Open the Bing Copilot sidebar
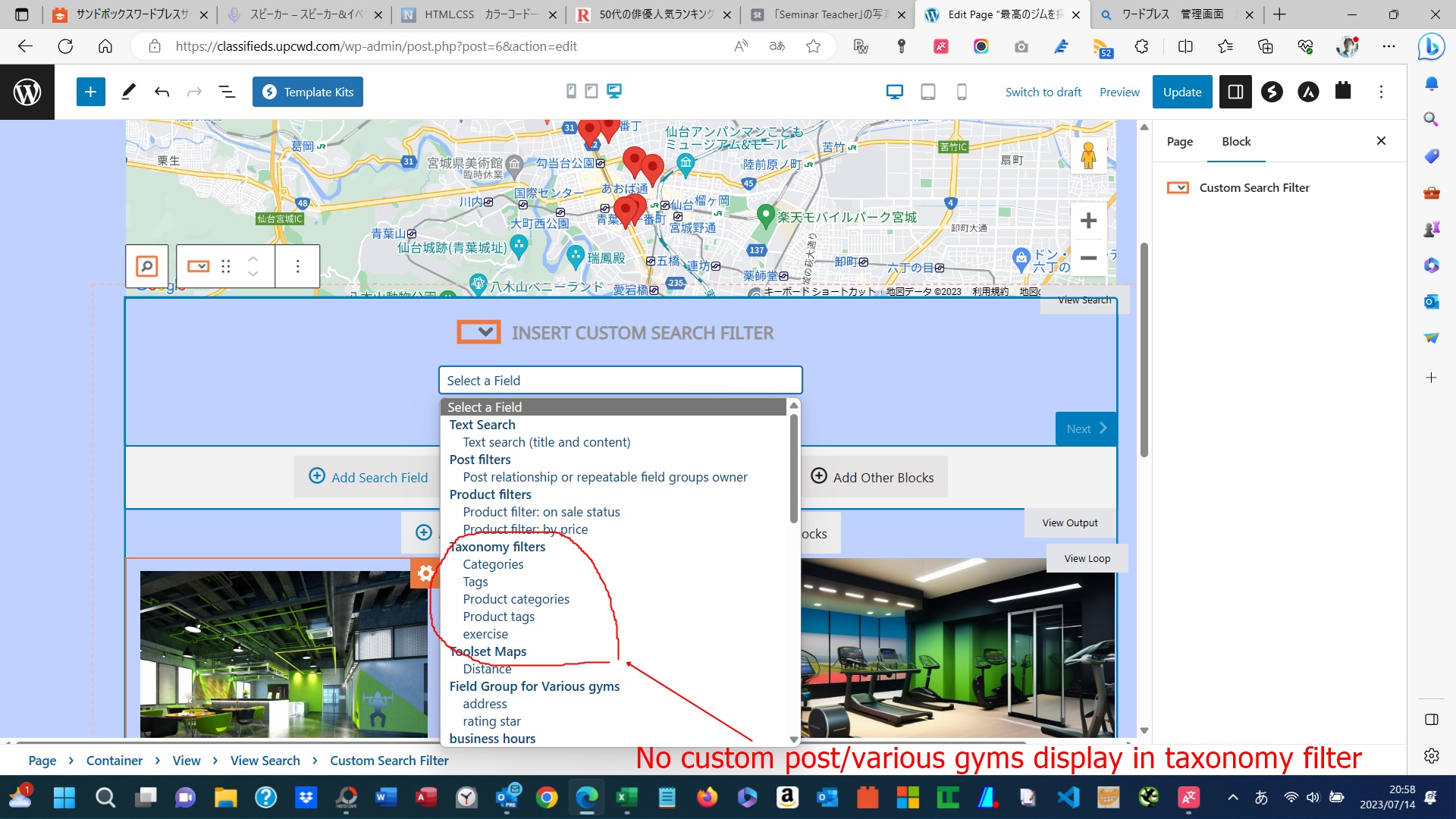The width and height of the screenshot is (1456, 819). tap(1431, 46)
